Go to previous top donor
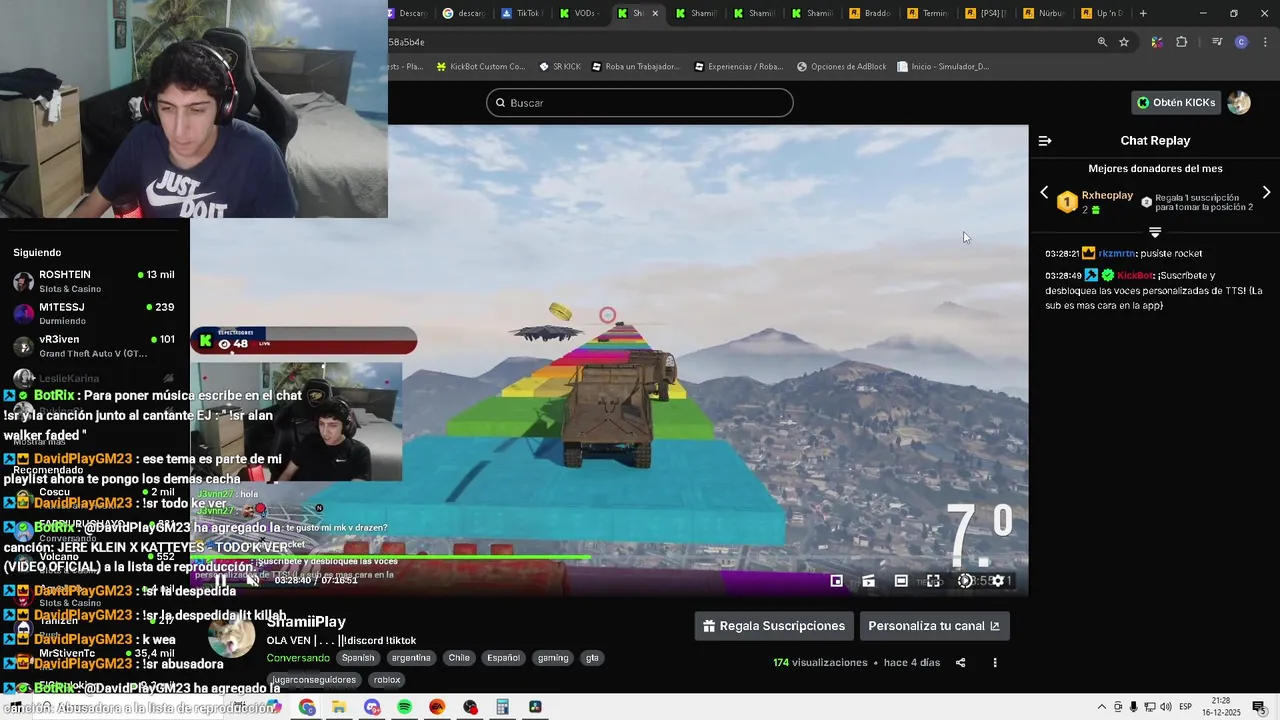 tap(1044, 192)
